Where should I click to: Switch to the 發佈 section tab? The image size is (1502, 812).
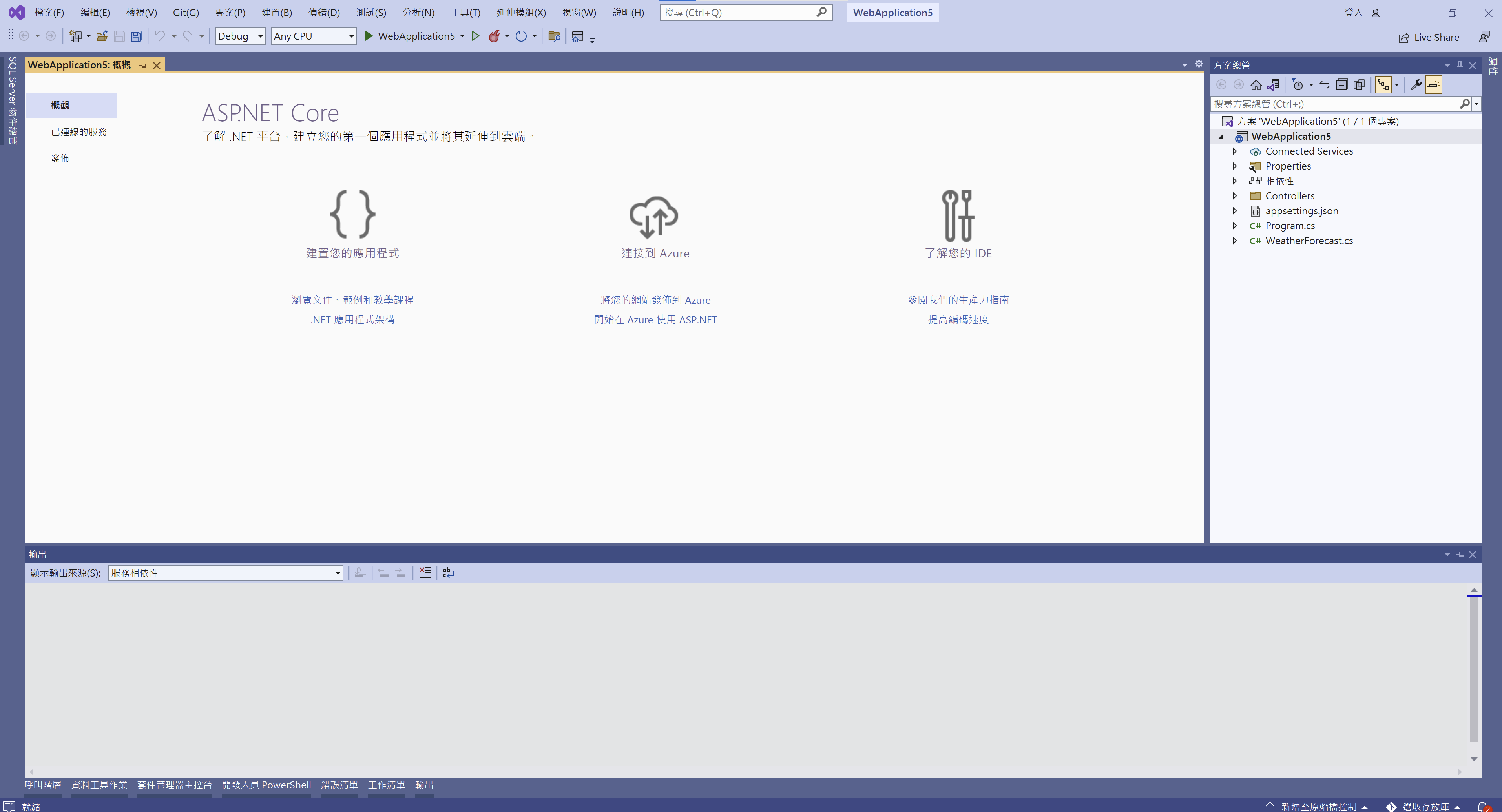pyautogui.click(x=60, y=157)
